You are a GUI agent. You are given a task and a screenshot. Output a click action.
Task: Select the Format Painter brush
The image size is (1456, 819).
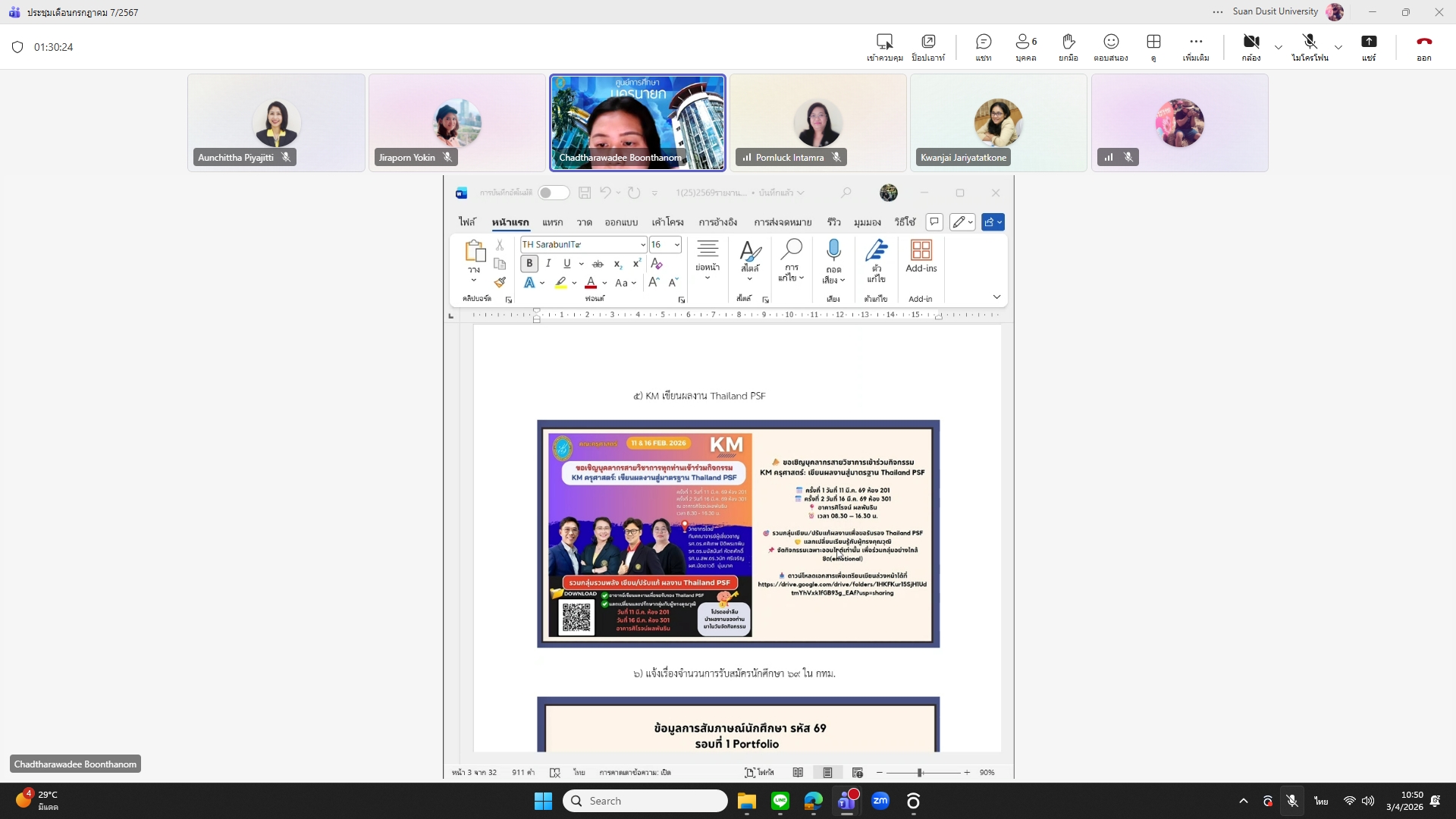pyautogui.click(x=500, y=283)
